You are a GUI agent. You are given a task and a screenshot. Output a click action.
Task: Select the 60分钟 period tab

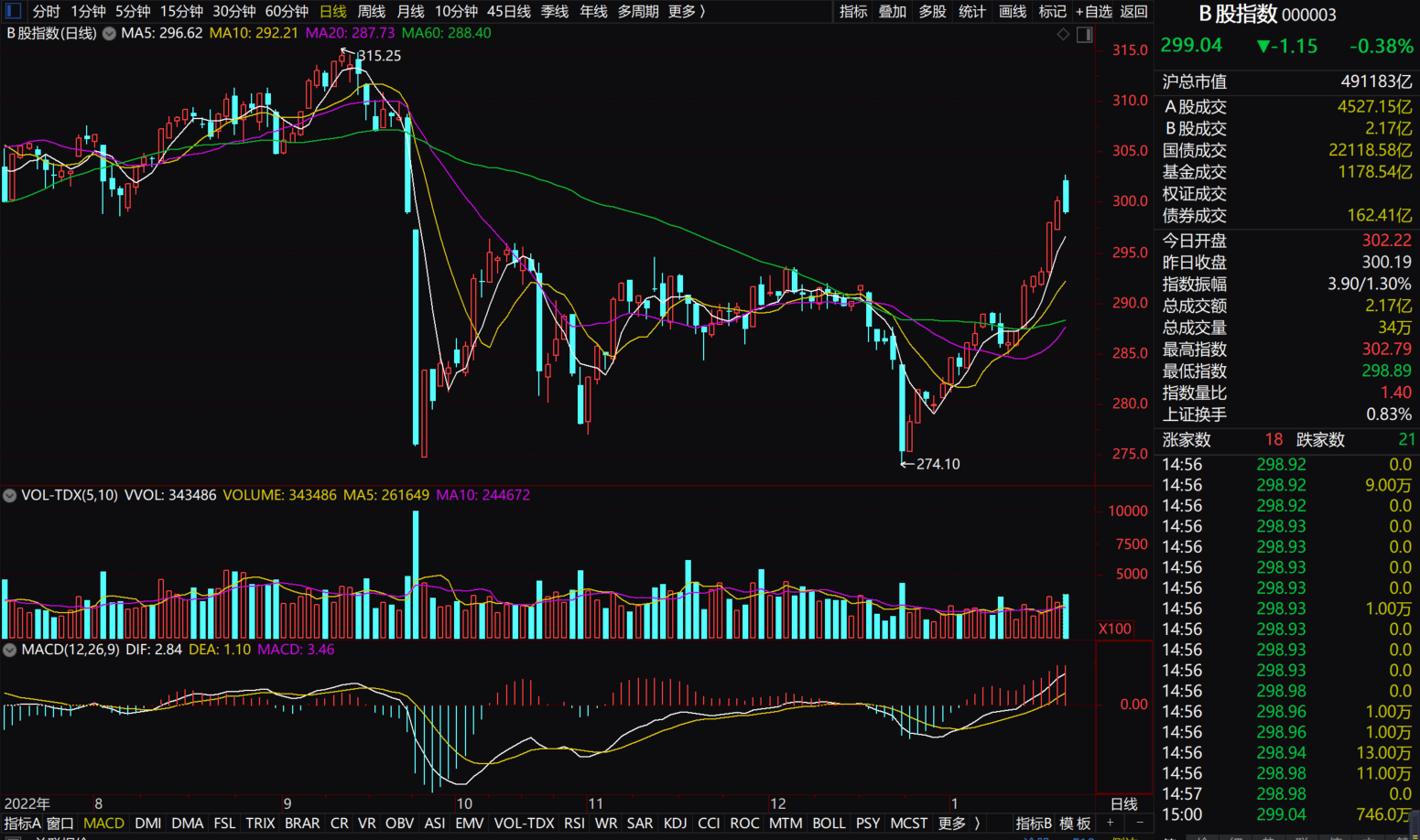pos(287,11)
